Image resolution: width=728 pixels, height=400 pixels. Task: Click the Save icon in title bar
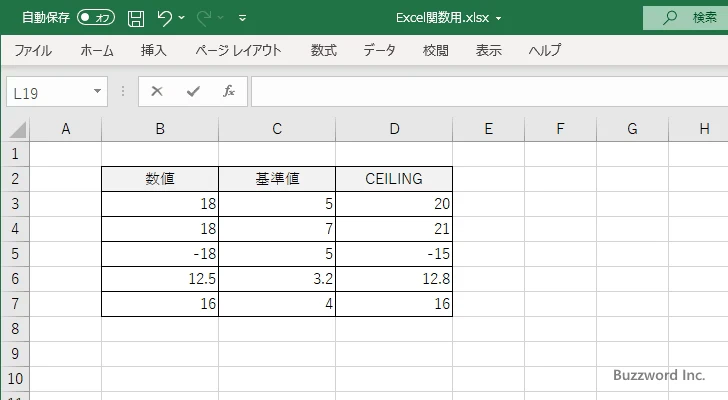[136, 18]
